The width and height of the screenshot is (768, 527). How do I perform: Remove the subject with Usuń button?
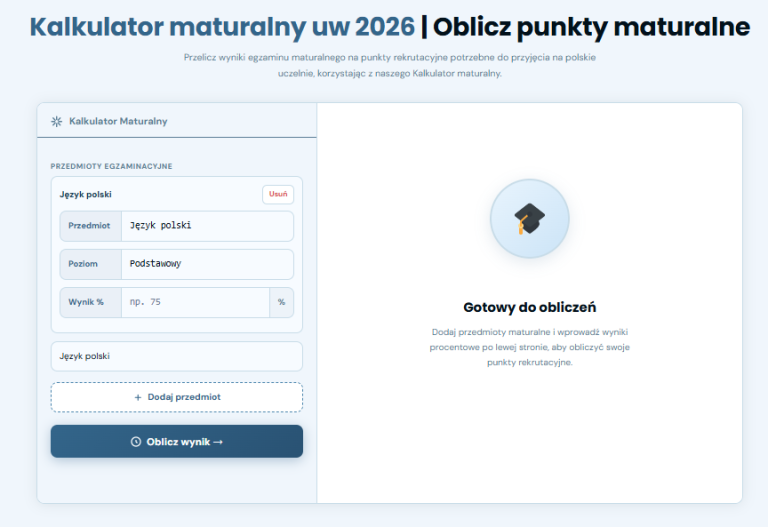(278, 194)
